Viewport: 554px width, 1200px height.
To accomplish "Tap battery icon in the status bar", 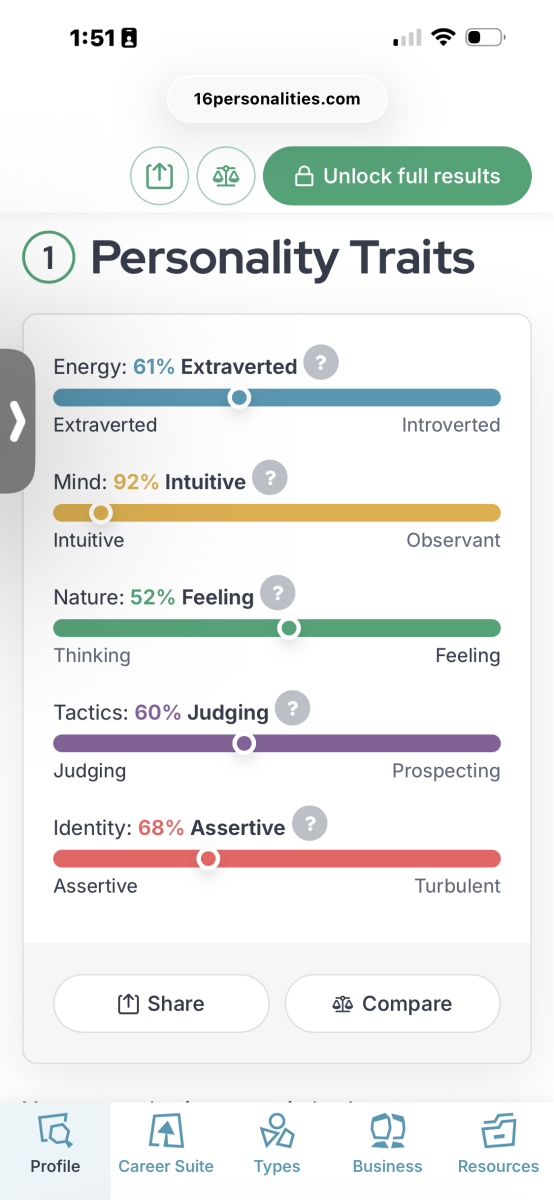I will (486, 38).
